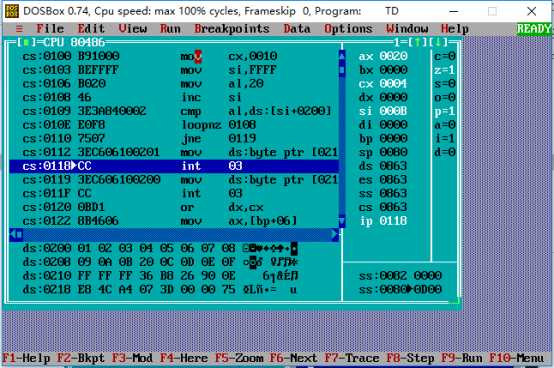
Task: Select the ds:0208 data dump row
Action: click(x=160, y=262)
